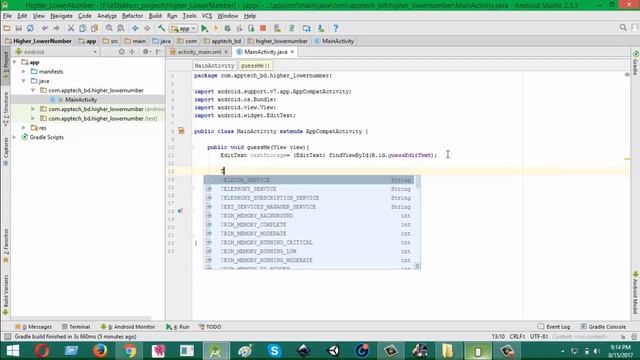Image resolution: width=640 pixels, height=360 pixels.
Task: Click the Save All toolbar icon
Action: pos(18,28)
